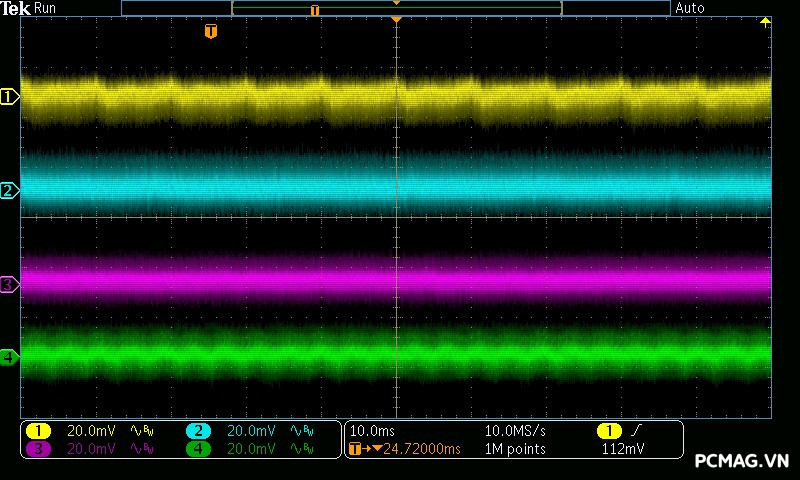Click the 10.0MS/s sample rate readout
800x480 pixels.
(515, 431)
